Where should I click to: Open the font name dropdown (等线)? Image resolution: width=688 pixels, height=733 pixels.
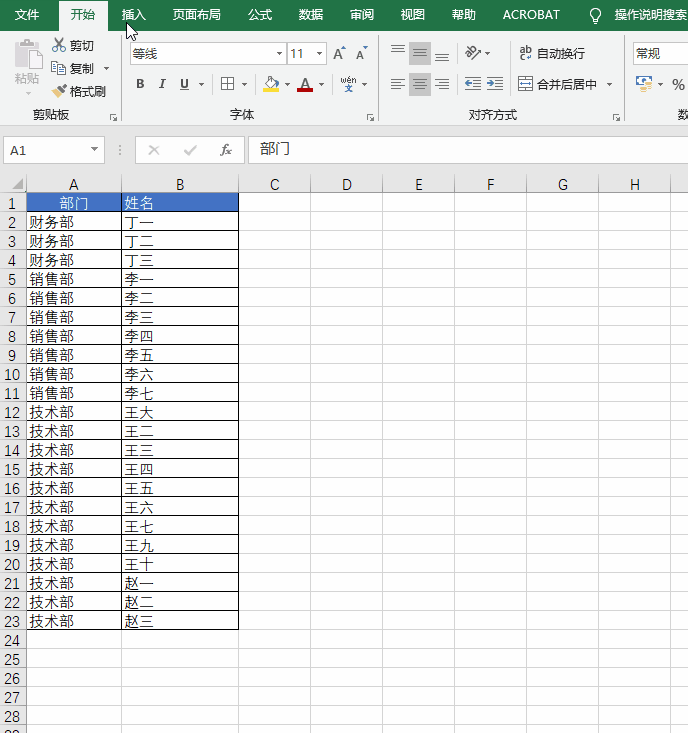coord(279,53)
